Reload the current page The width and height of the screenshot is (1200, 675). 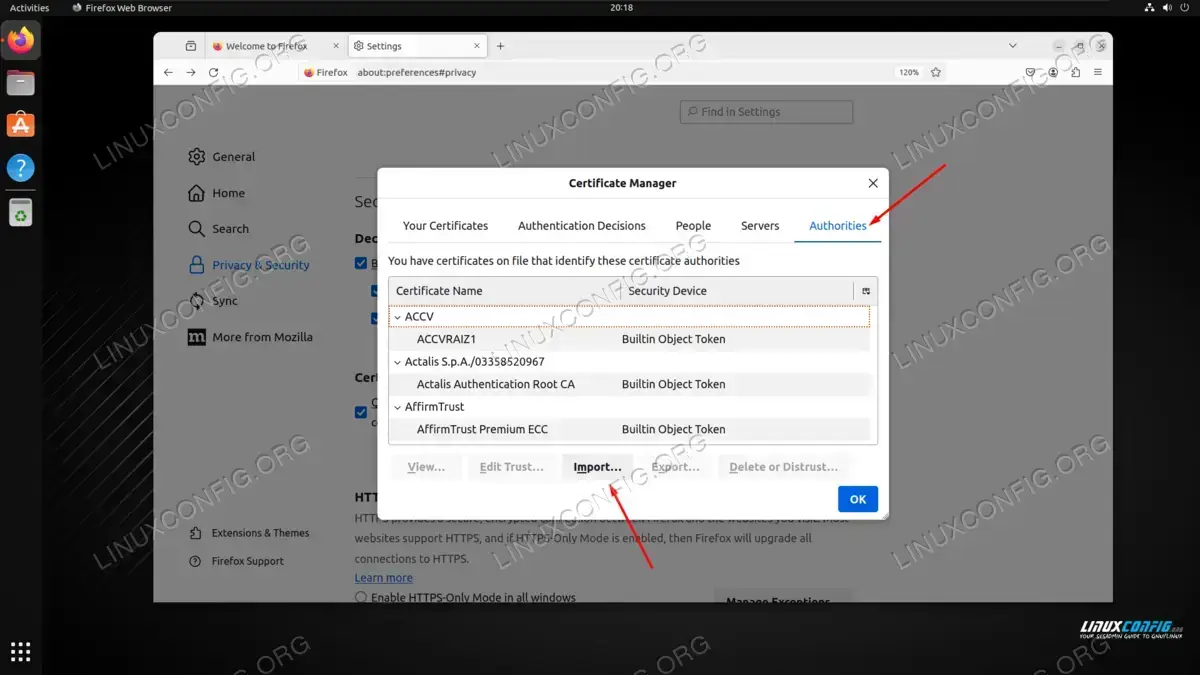pos(213,73)
